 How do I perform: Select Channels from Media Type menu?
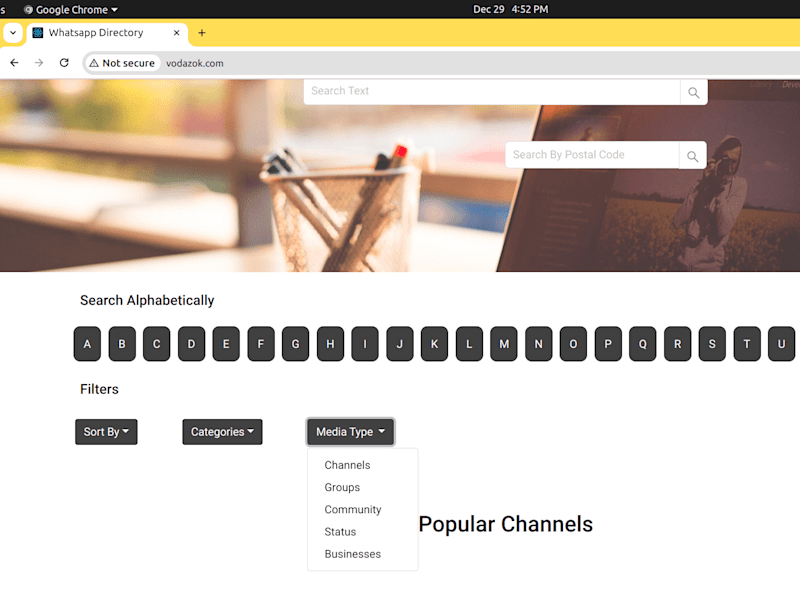coord(347,465)
